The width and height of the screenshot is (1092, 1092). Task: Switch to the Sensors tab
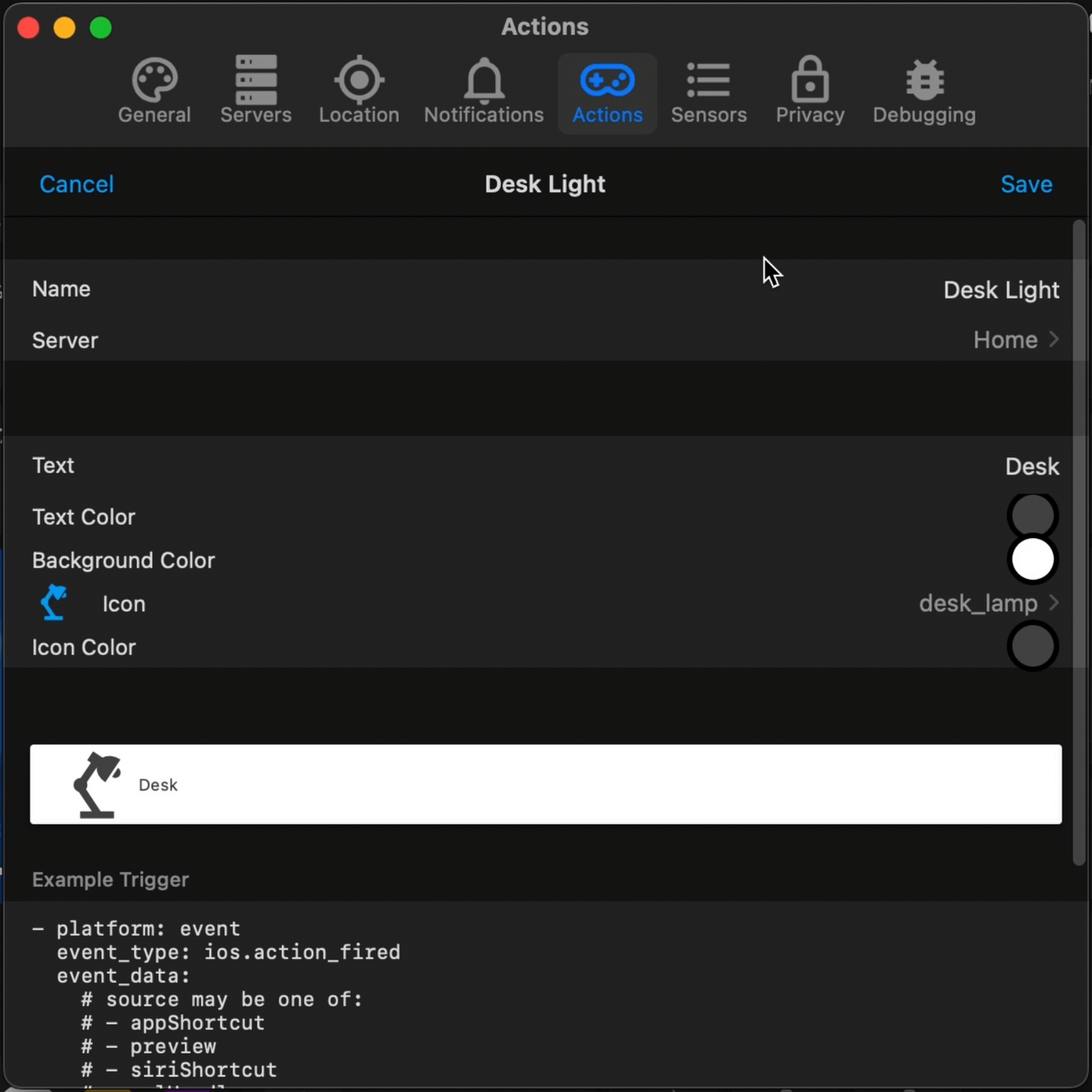pyautogui.click(x=708, y=92)
